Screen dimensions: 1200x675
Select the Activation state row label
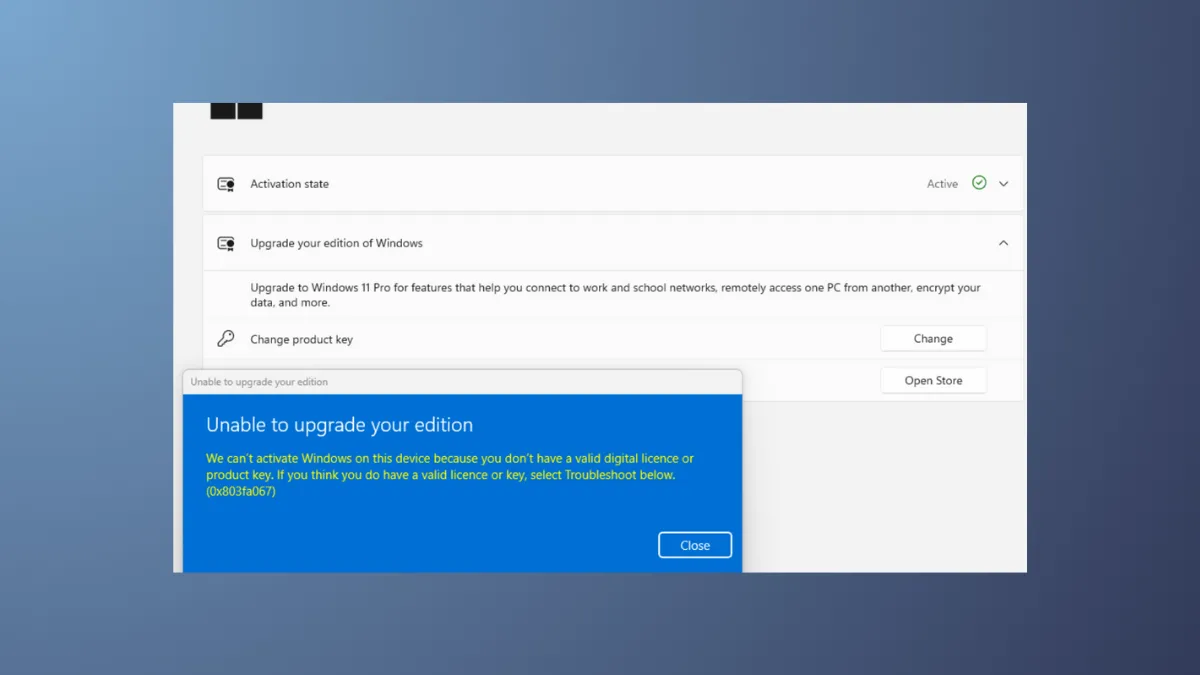point(289,184)
